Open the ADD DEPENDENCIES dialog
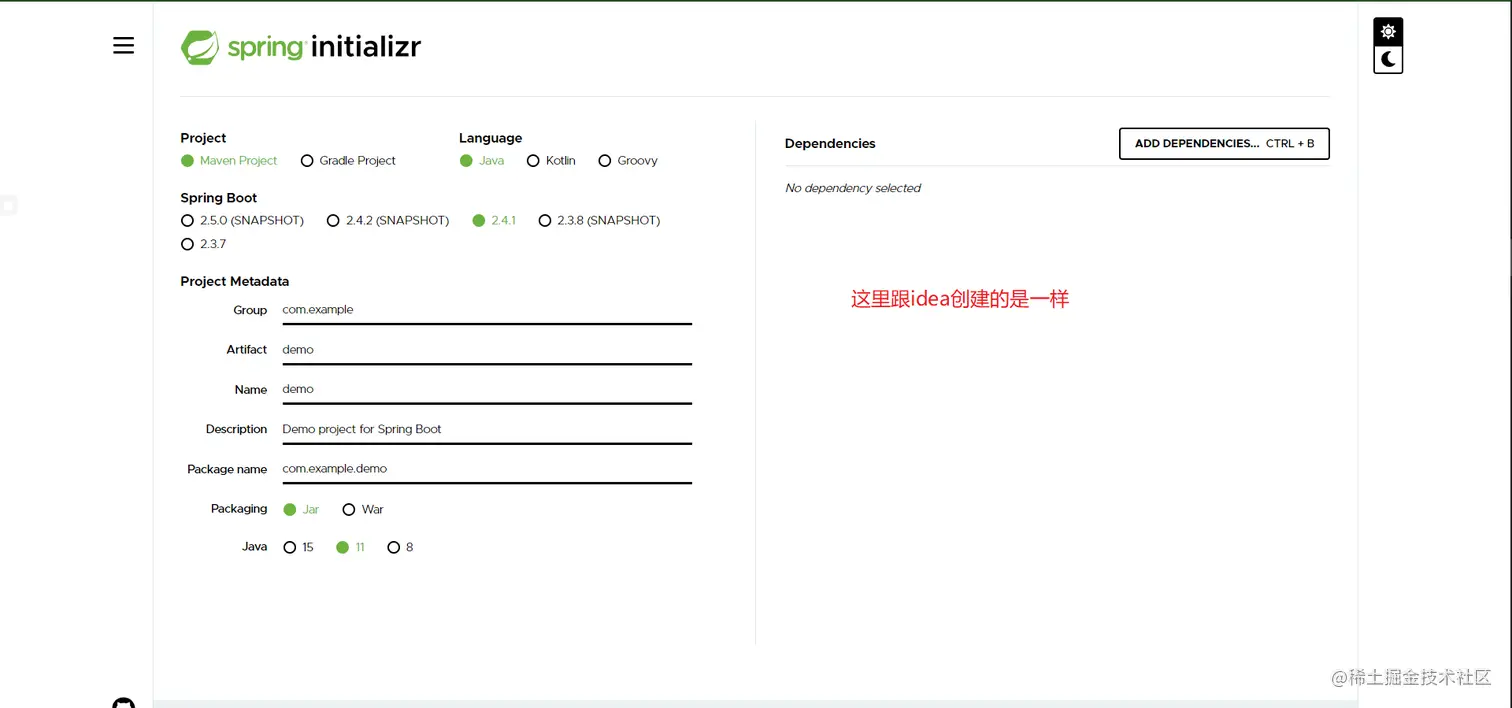 [1223, 143]
